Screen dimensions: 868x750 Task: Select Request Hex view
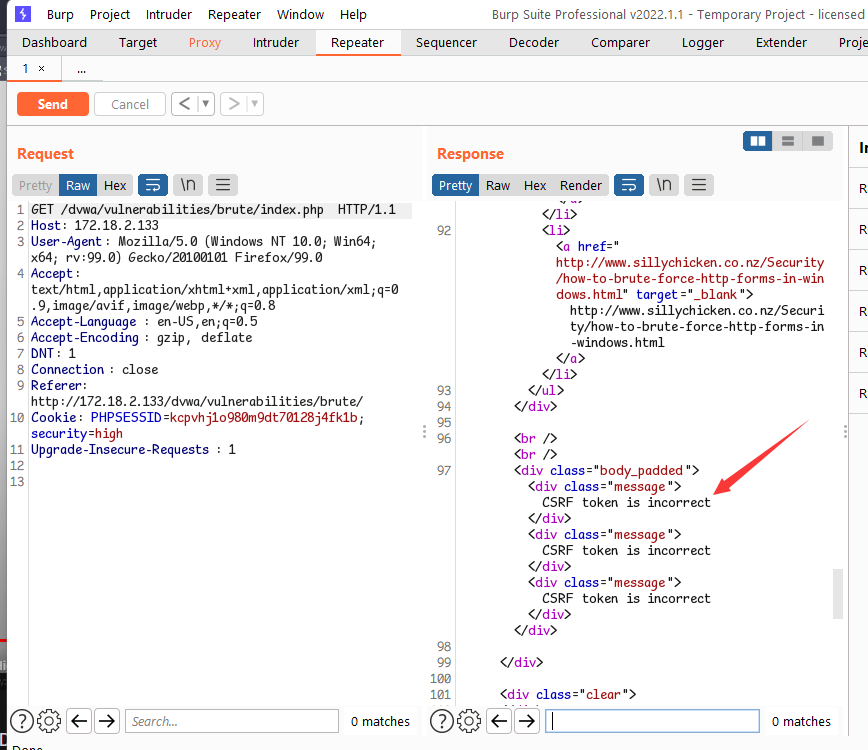tap(115, 185)
